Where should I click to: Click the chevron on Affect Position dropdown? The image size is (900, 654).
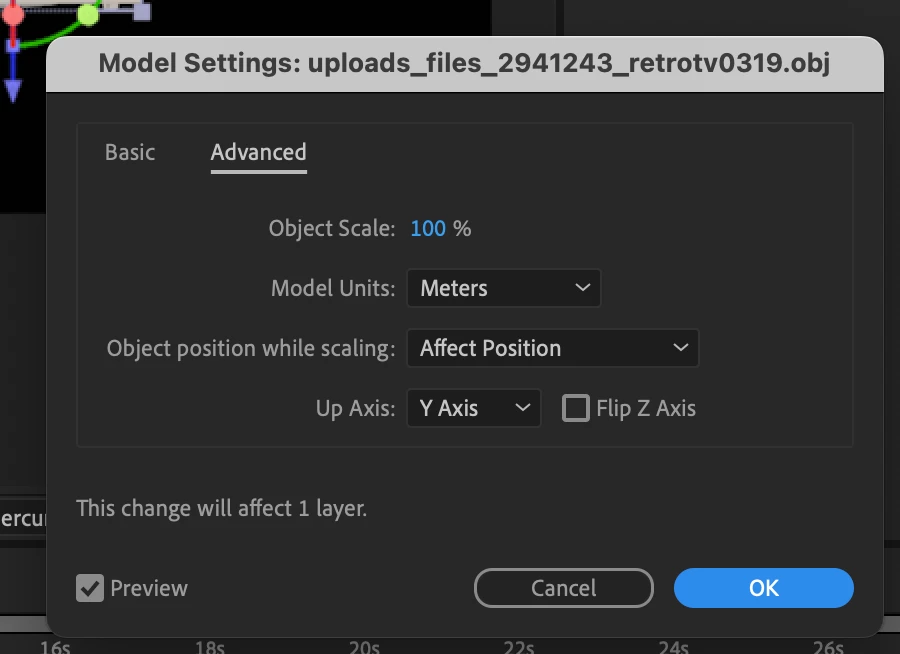point(681,348)
